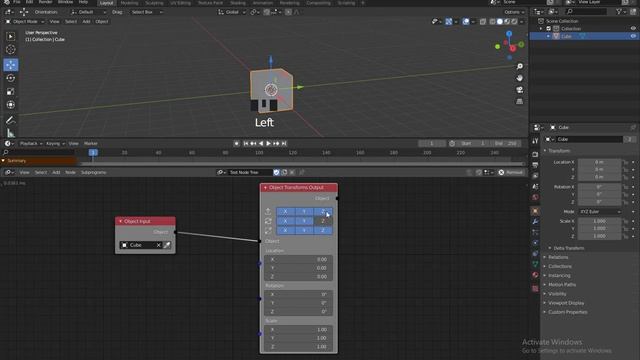The height and width of the screenshot is (360, 640).
Task: Activate the Scale tool
Action: point(11,91)
